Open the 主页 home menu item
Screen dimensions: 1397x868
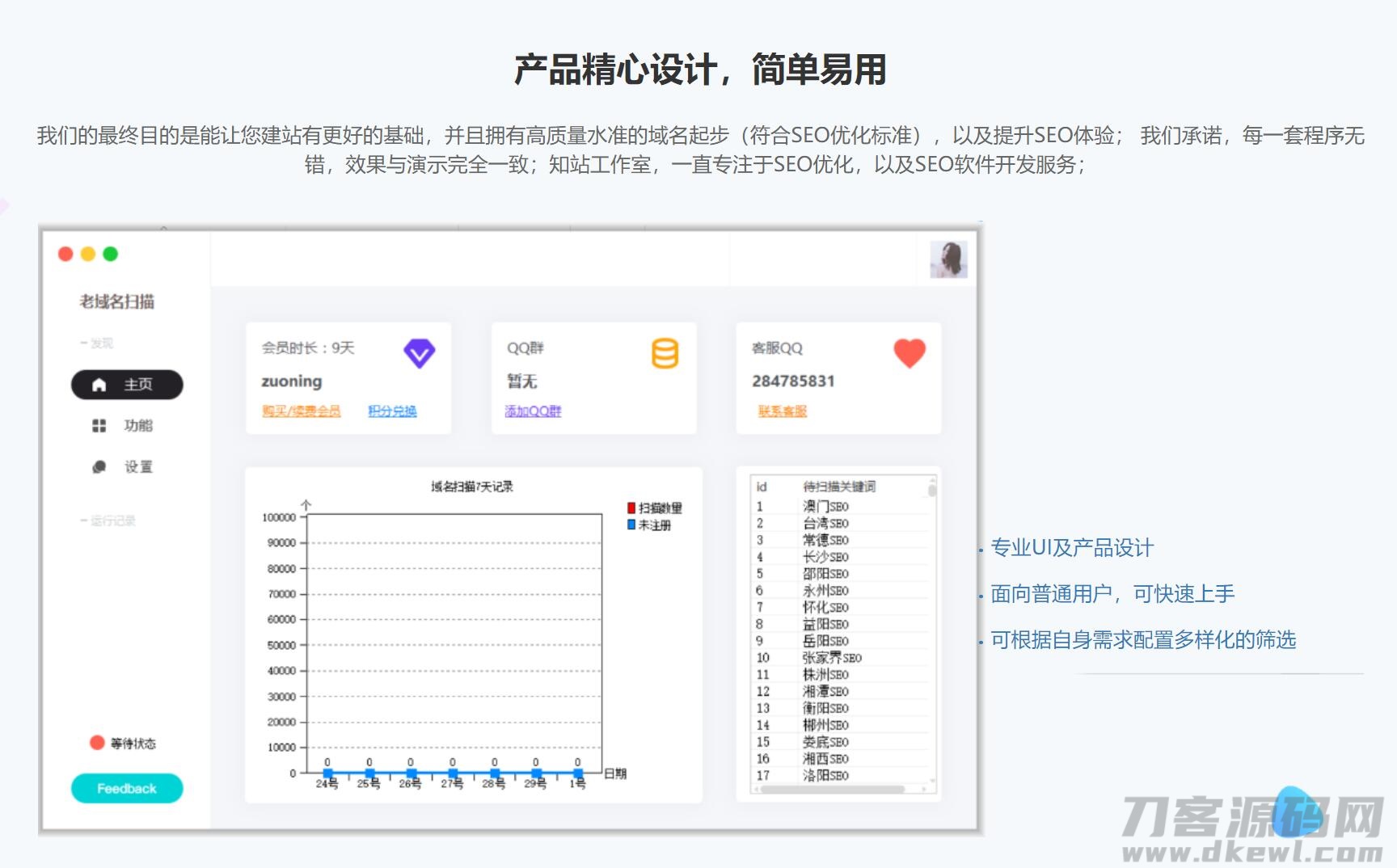[x=127, y=385]
